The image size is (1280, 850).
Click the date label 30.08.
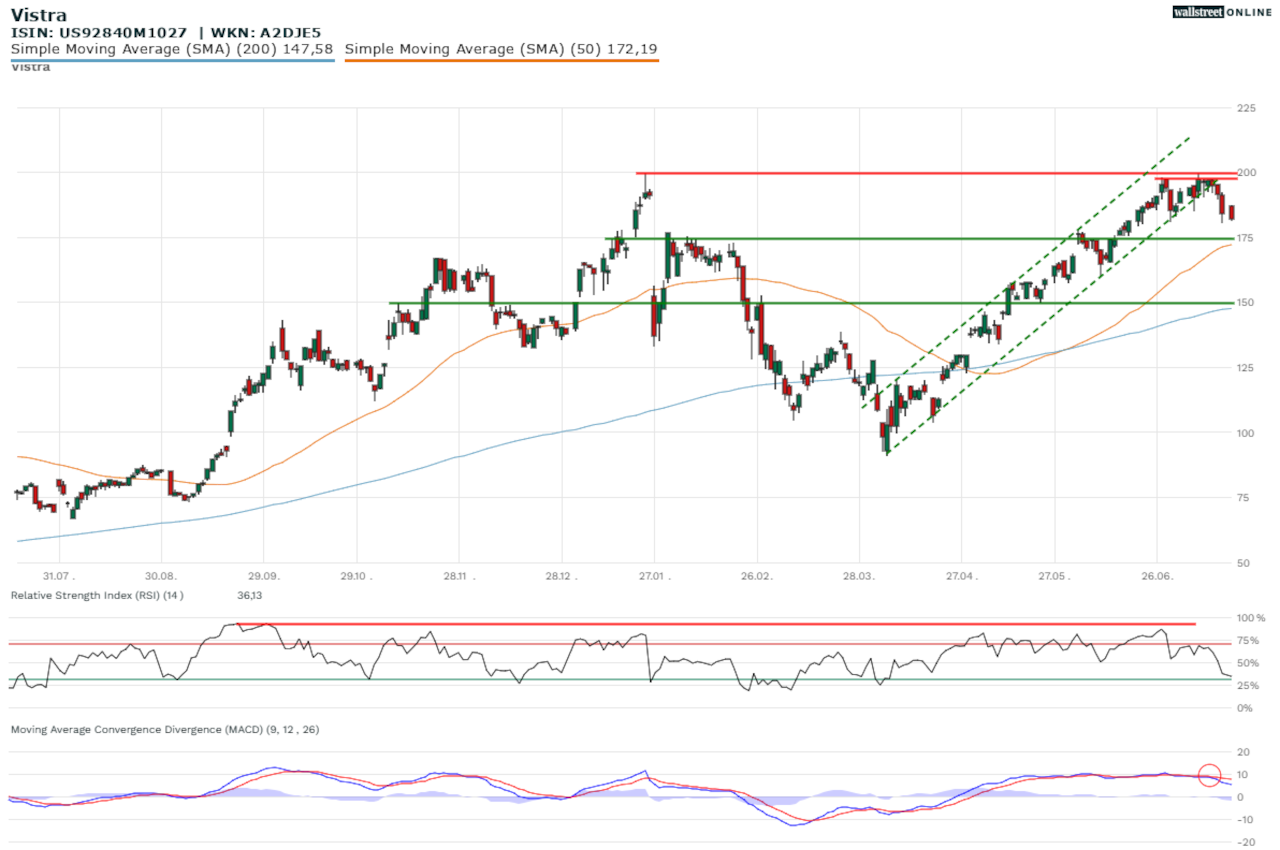161,576
